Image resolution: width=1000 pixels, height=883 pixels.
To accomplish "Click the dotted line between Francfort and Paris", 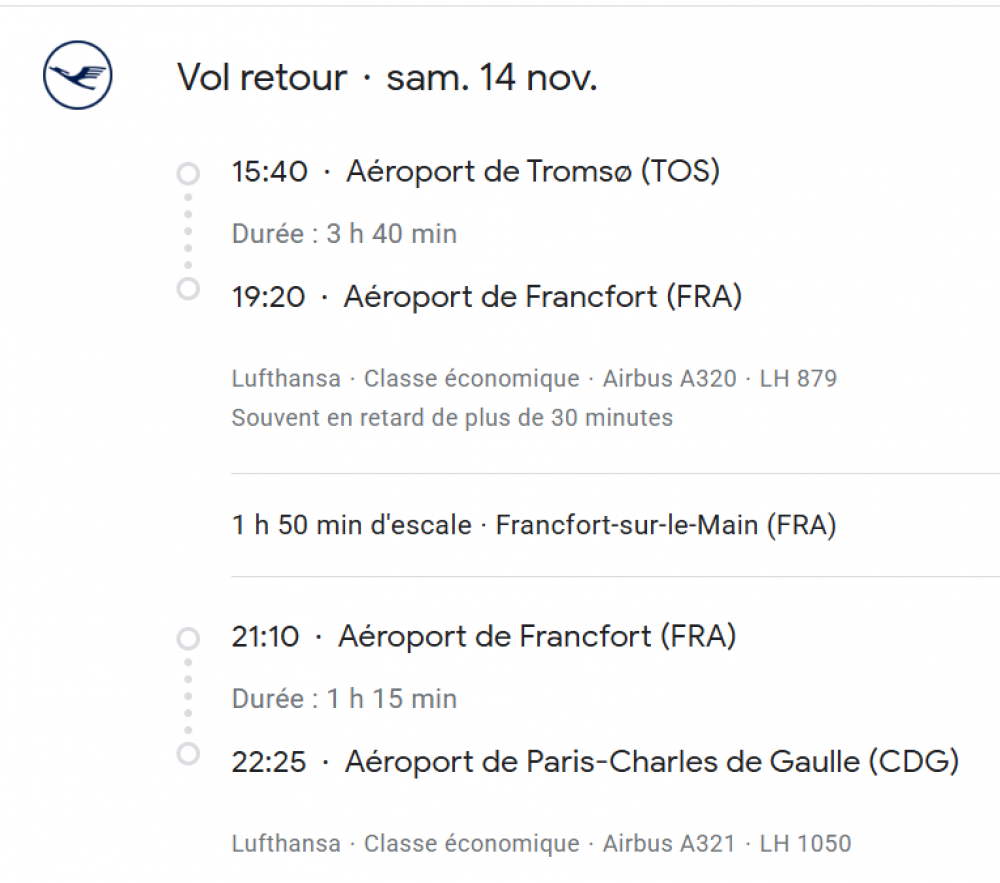I will pos(188,696).
